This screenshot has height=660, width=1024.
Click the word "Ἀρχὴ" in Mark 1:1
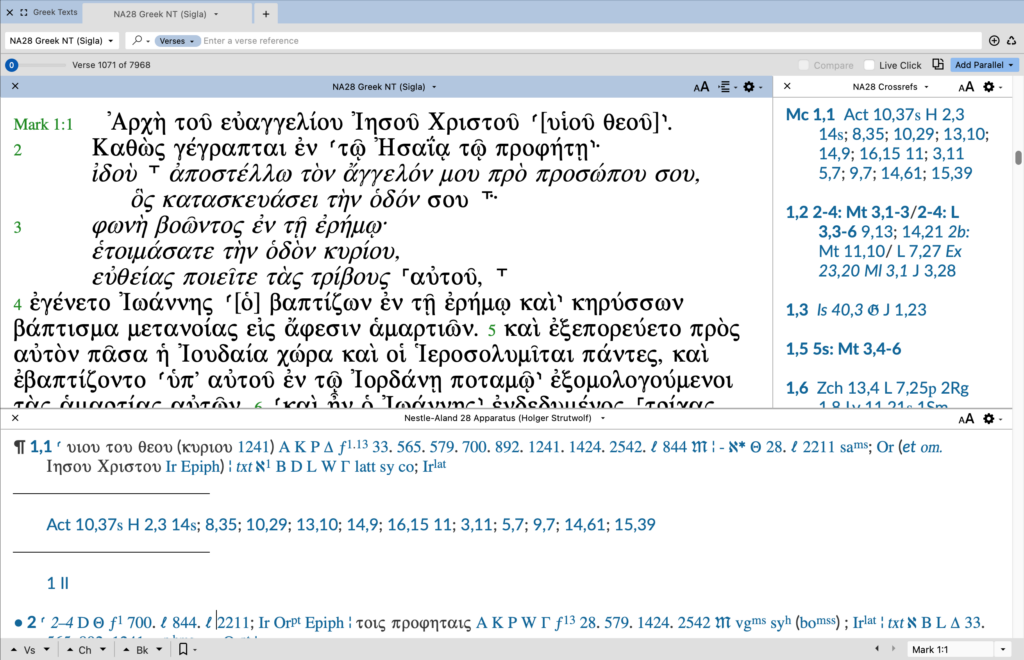(136, 123)
